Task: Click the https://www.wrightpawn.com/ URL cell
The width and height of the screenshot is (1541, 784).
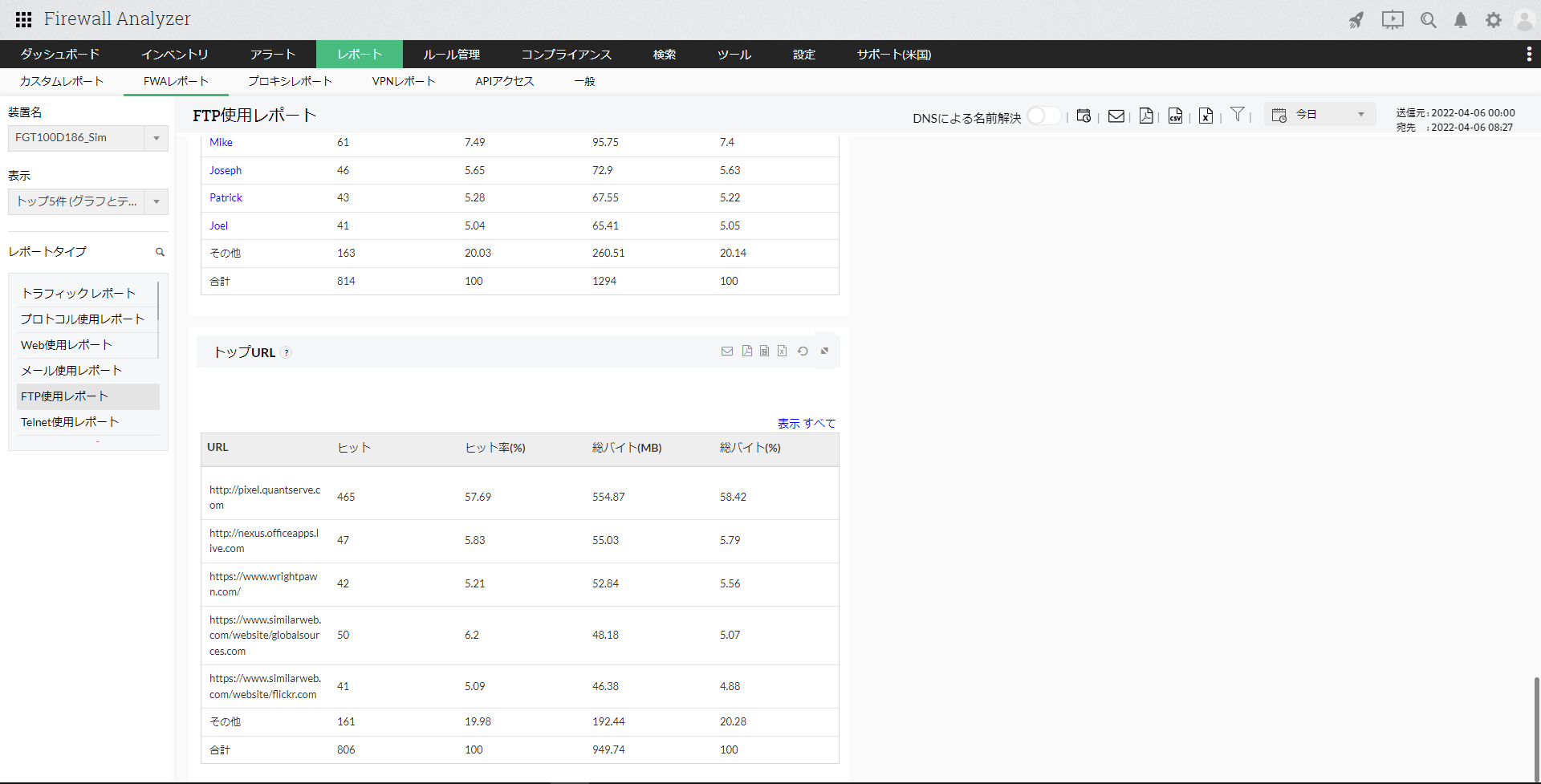Action: (263, 584)
